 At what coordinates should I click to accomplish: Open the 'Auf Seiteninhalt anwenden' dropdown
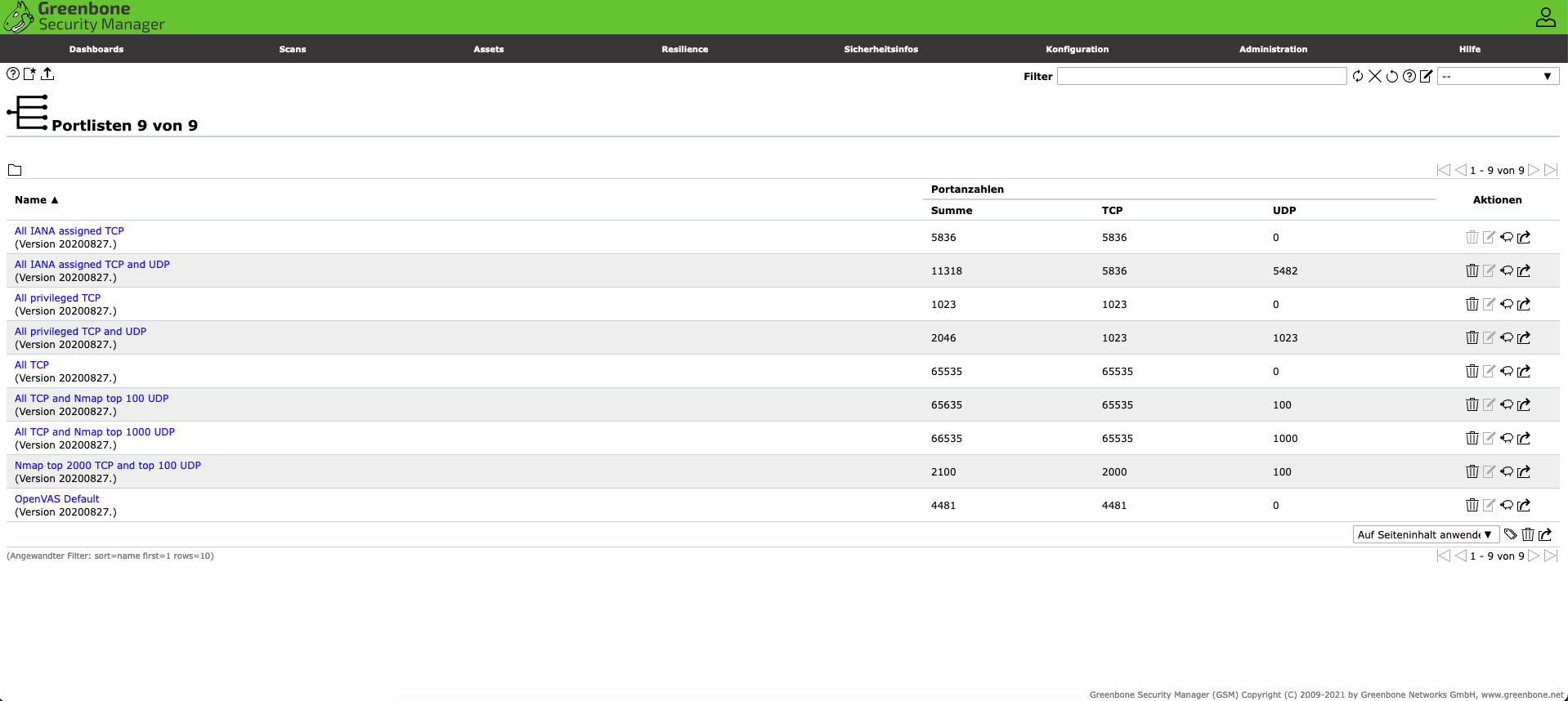coord(1426,534)
